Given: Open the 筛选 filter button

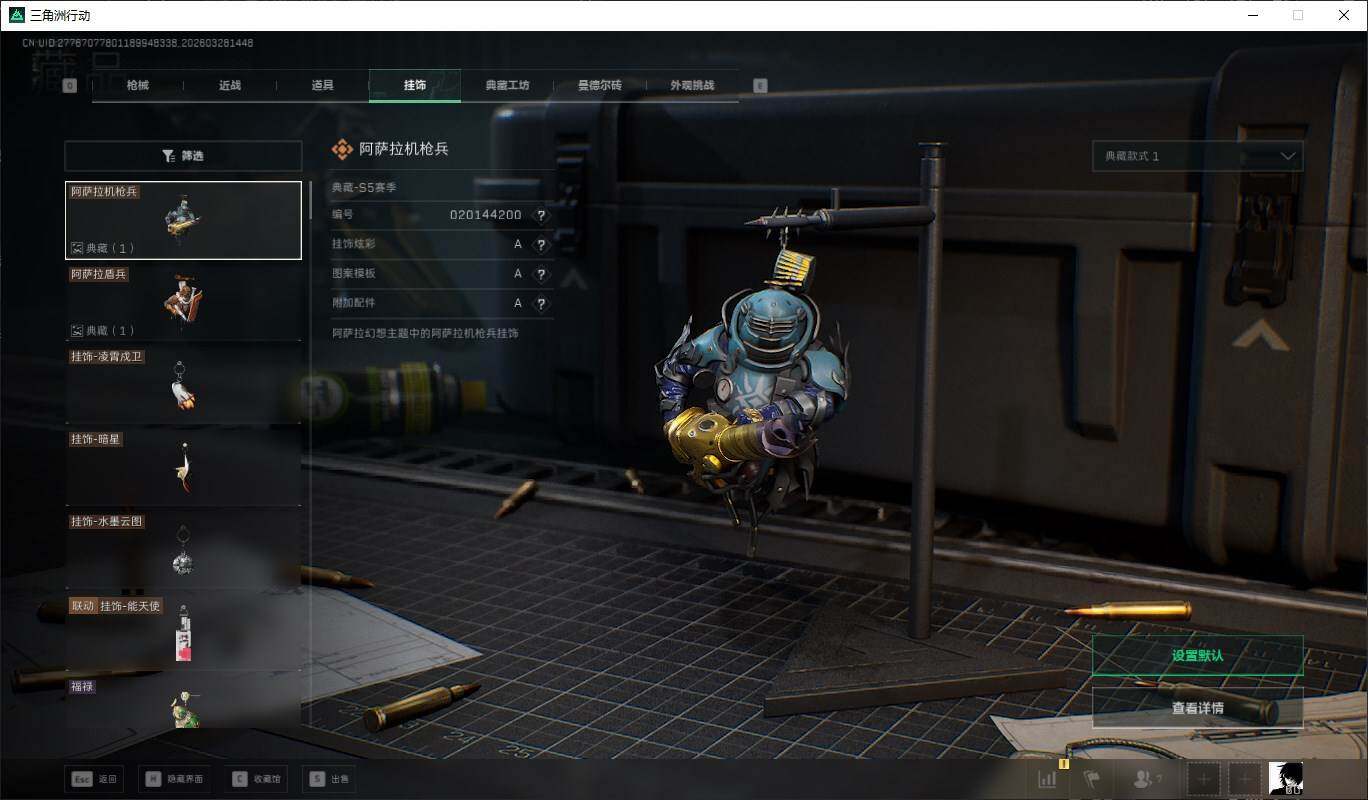Looking at the screenshot, I should [183, 156].
